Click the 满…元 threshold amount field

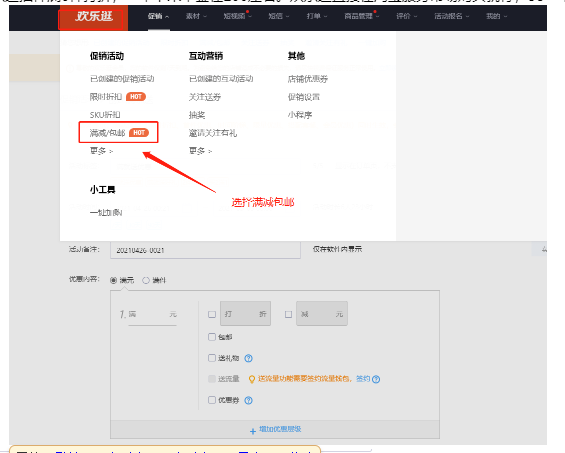pyautogui.click(x=152, y=315)
